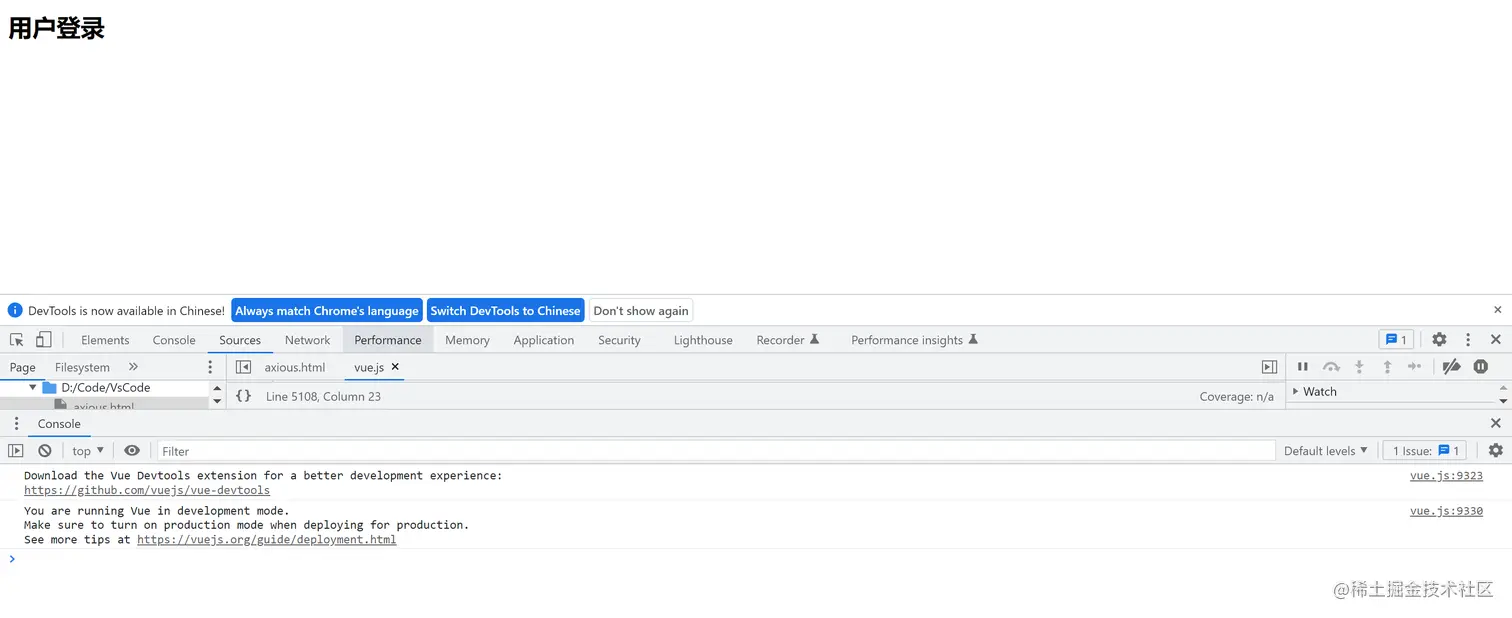Switch to the axious.html editor tab
Viewport: 1512px width, 618px height.
[x=295, y=367]
